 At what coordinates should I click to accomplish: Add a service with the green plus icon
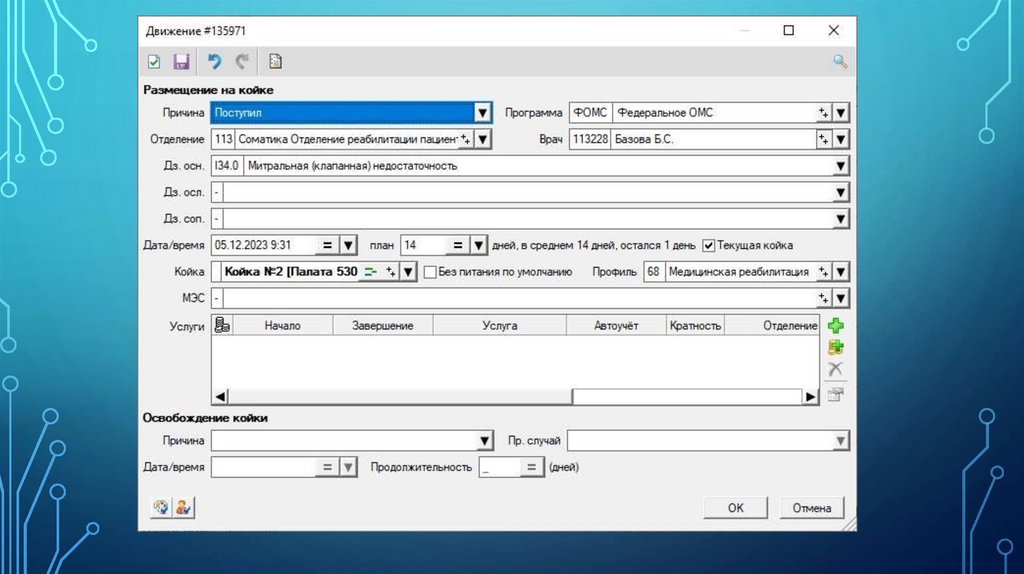pyautogui.click(x=835, y=326)
